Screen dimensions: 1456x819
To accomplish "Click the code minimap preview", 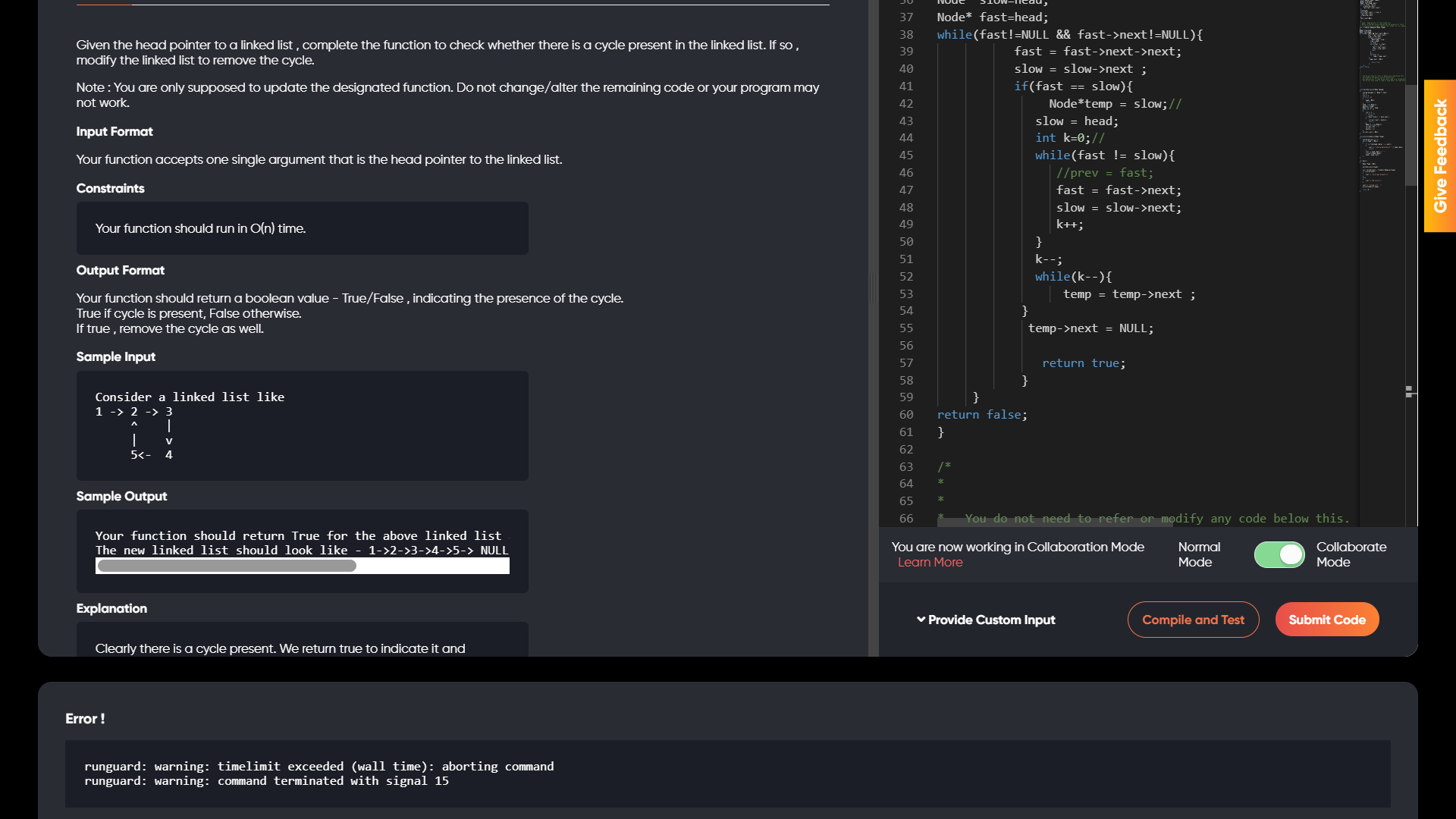I will pos(1380,91).
